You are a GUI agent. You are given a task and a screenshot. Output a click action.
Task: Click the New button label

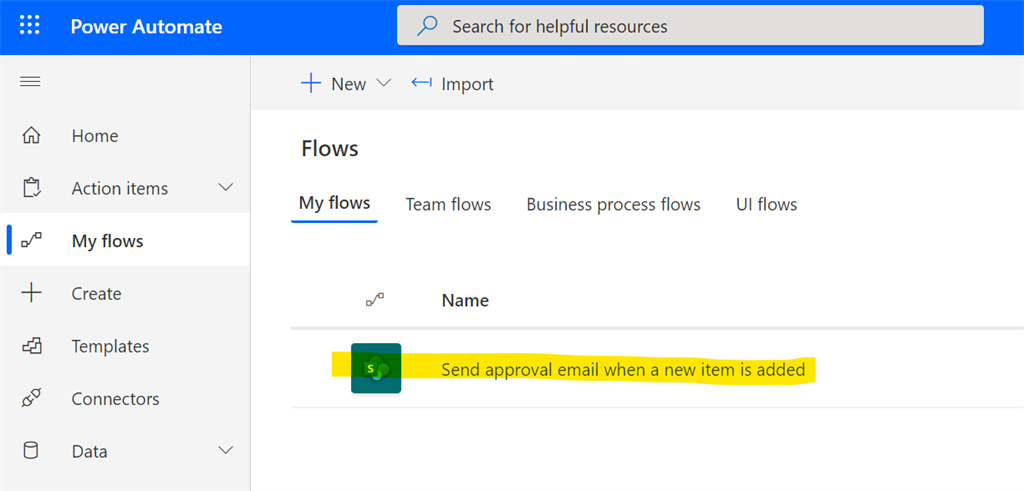pos(349,84)
